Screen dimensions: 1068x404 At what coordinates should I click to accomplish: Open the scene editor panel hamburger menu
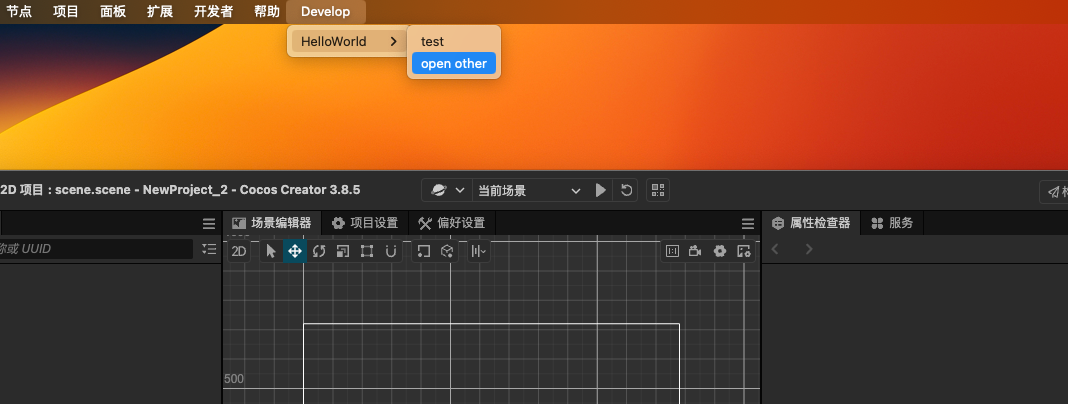click(748, 224)
